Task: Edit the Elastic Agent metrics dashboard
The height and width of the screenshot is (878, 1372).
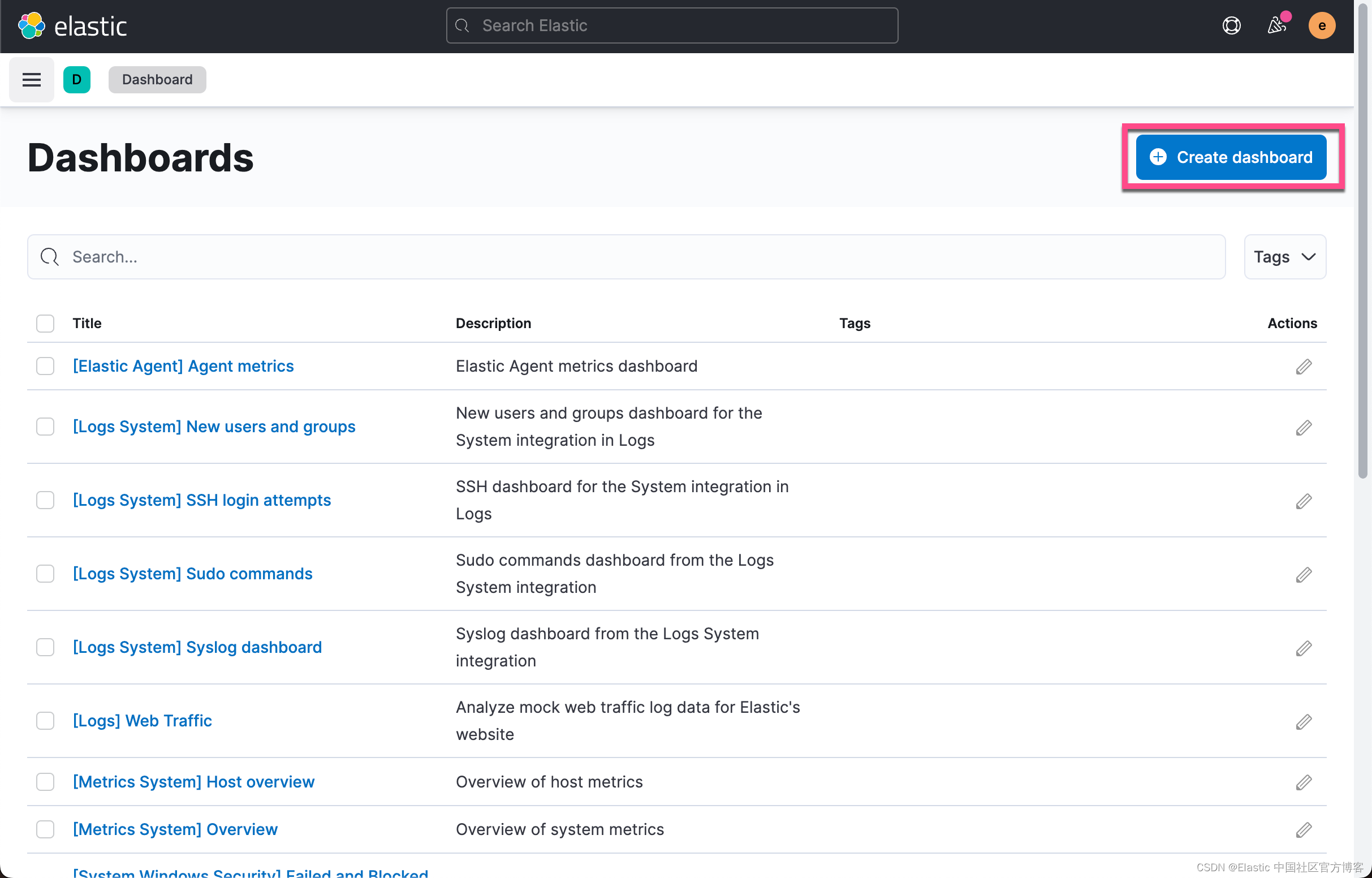Action: 1303,367
